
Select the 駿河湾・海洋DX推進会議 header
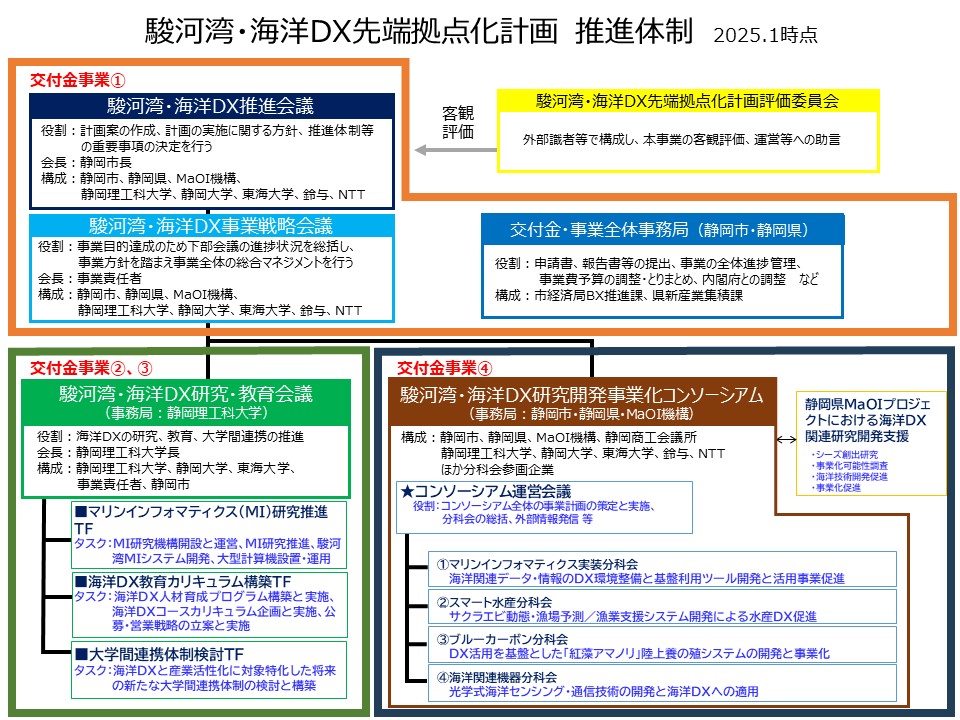(x=211, y=106)
